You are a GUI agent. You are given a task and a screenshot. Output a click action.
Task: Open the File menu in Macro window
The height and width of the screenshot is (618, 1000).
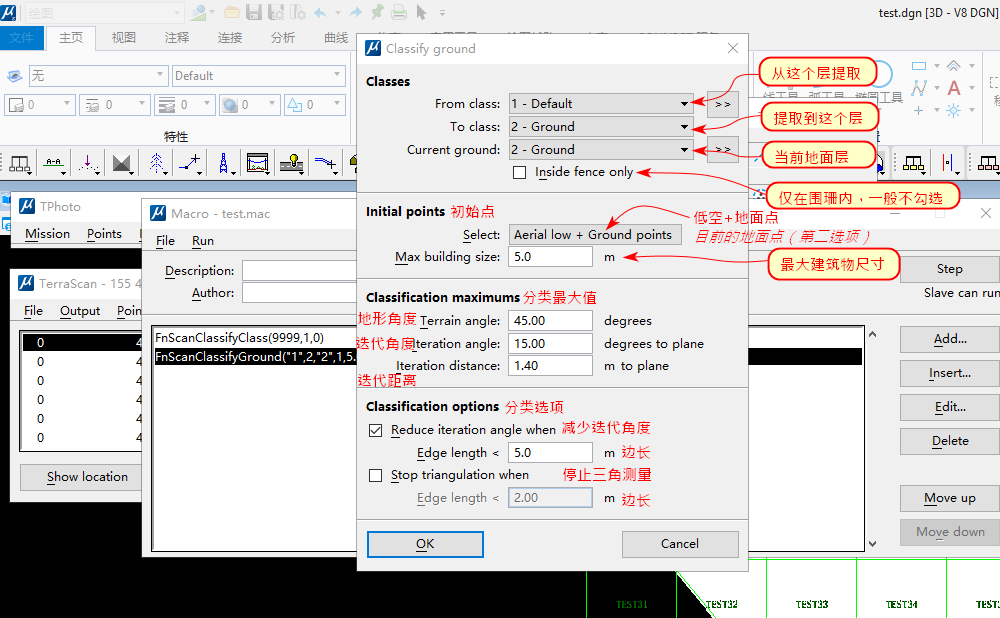point(165,241)
